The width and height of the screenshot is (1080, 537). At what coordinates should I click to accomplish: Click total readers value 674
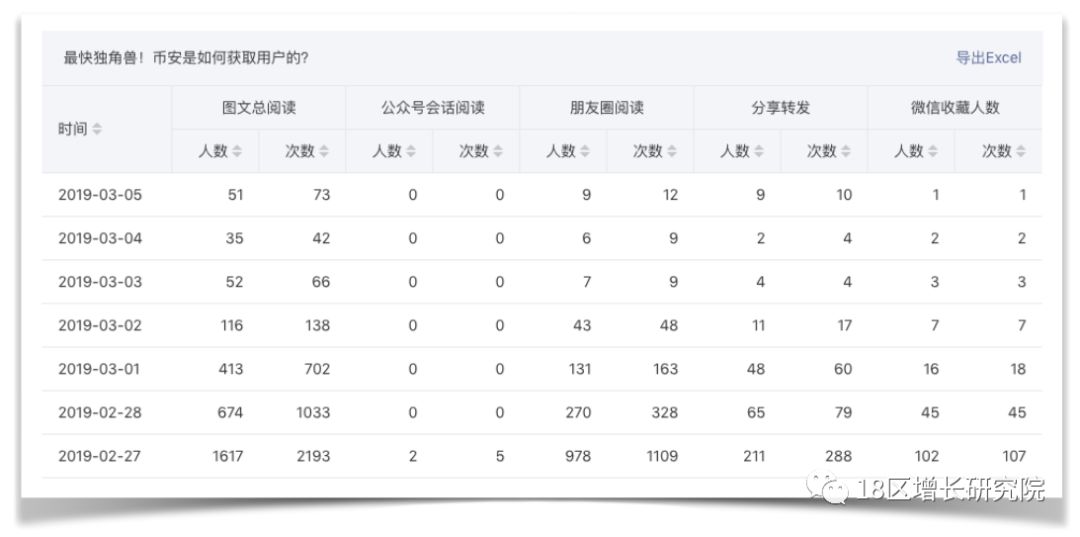(231, 412)
